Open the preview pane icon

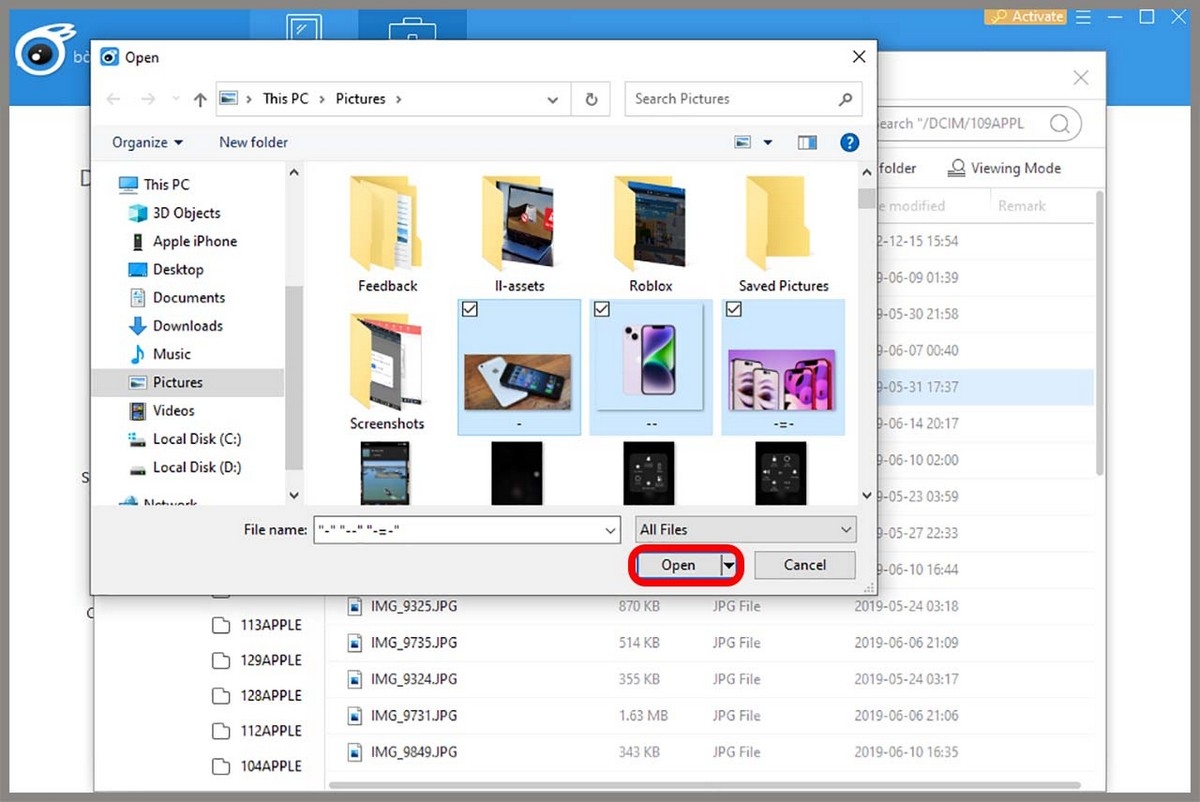807,142
